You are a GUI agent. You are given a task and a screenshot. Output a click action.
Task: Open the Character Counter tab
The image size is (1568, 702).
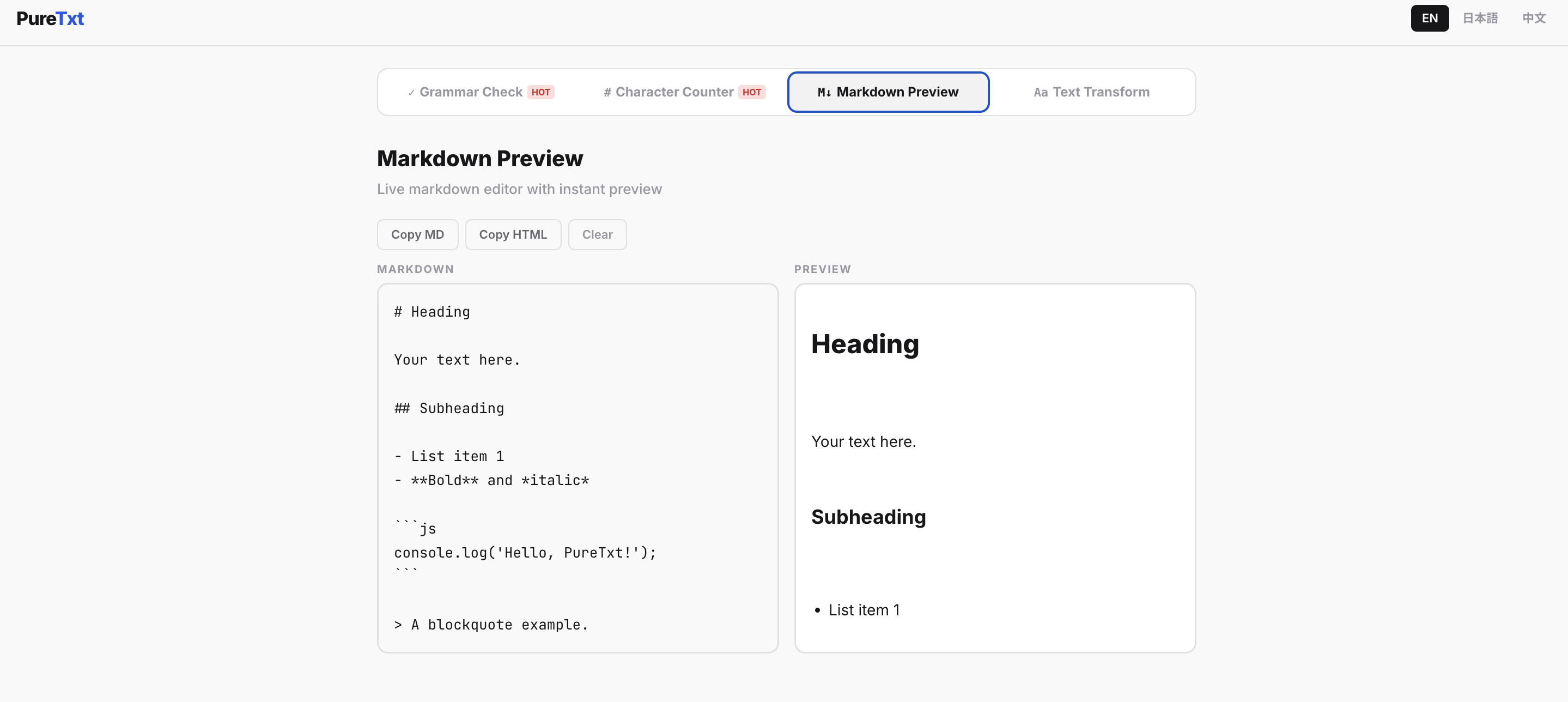[674, 92]
